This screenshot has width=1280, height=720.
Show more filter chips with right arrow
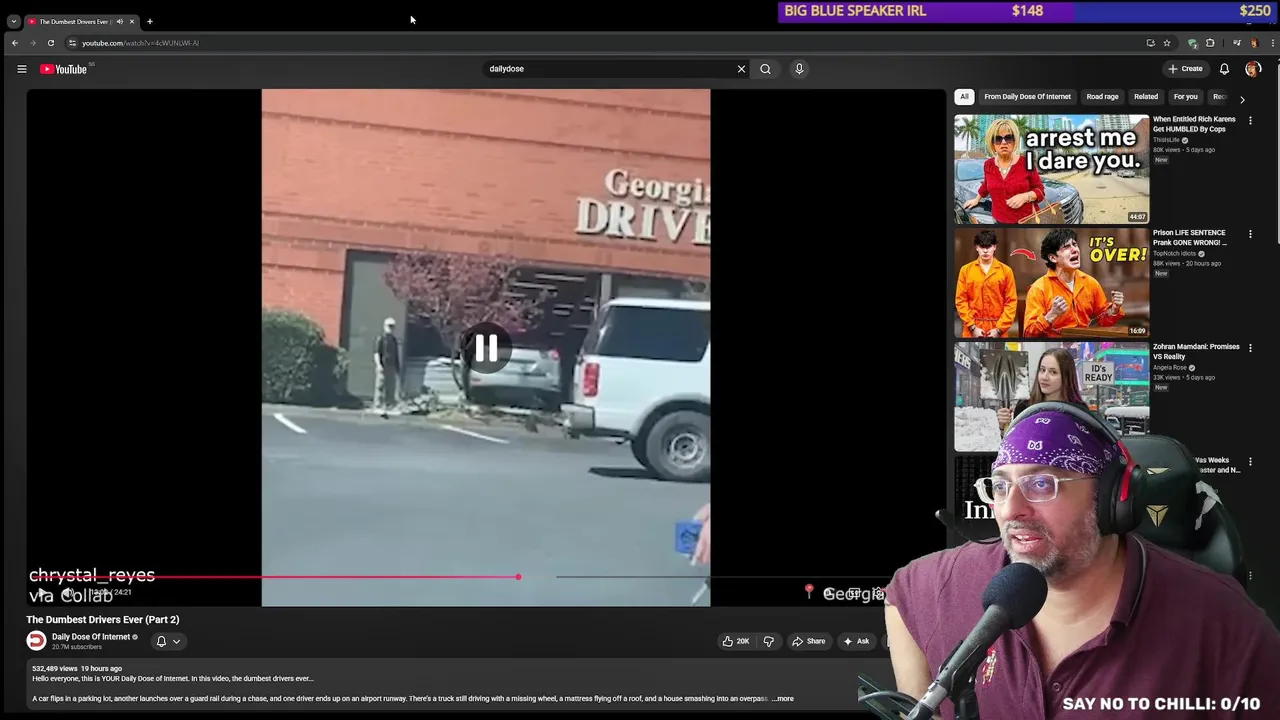(x=1242, y=100)
